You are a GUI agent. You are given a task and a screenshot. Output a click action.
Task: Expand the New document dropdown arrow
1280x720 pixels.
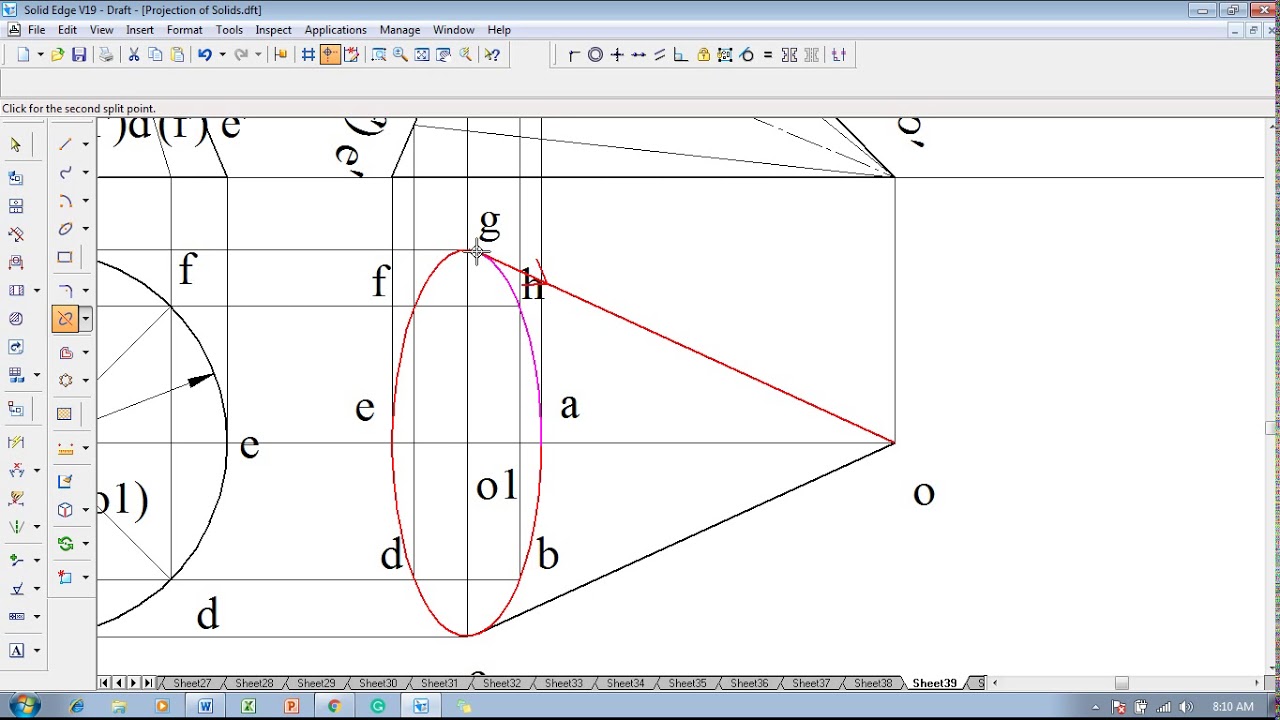pyautogui.click(x=40, y=55)
